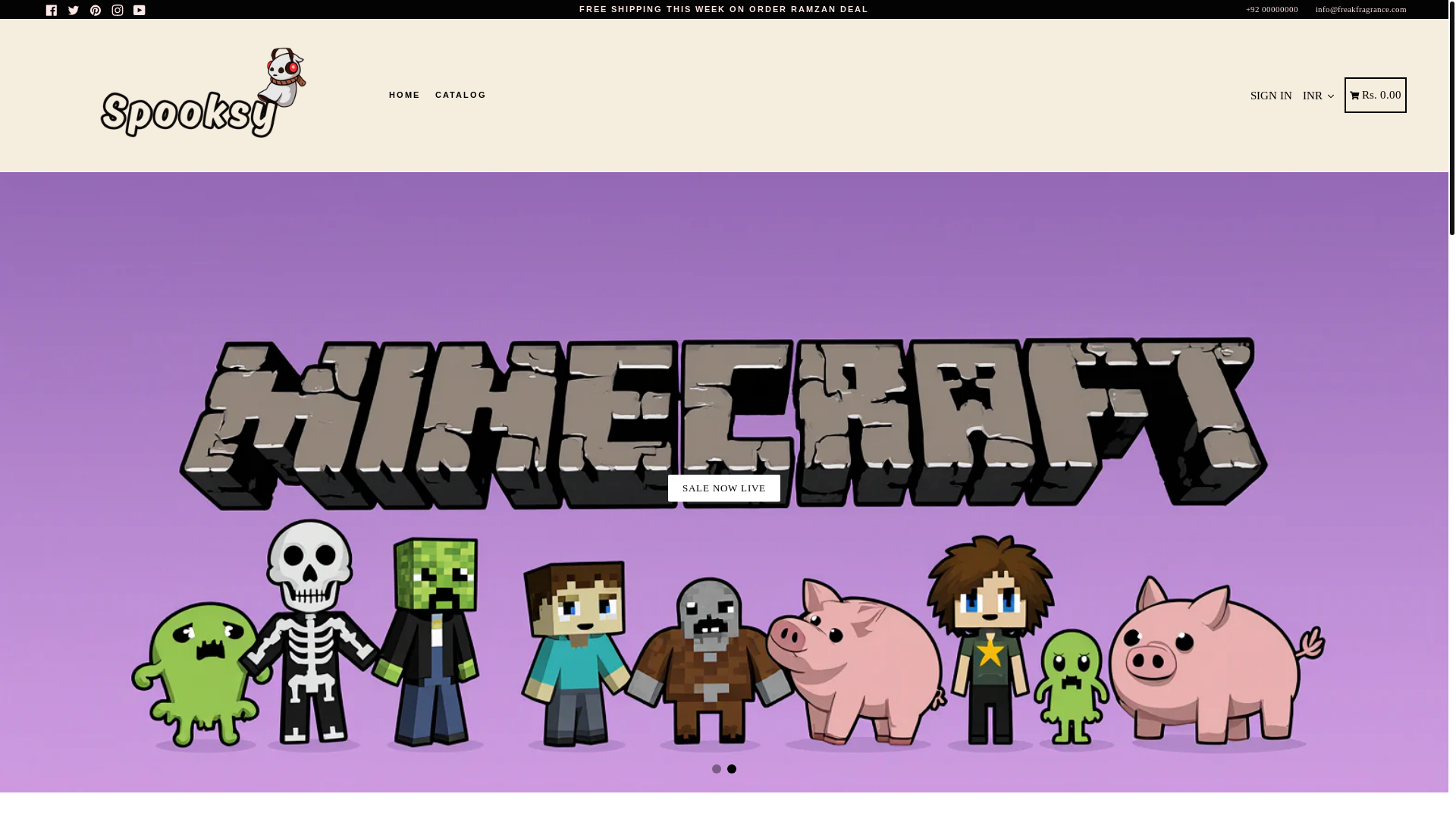Open the cart showing Rs. 0.00
The image size is (1456, 819).
1376,95
